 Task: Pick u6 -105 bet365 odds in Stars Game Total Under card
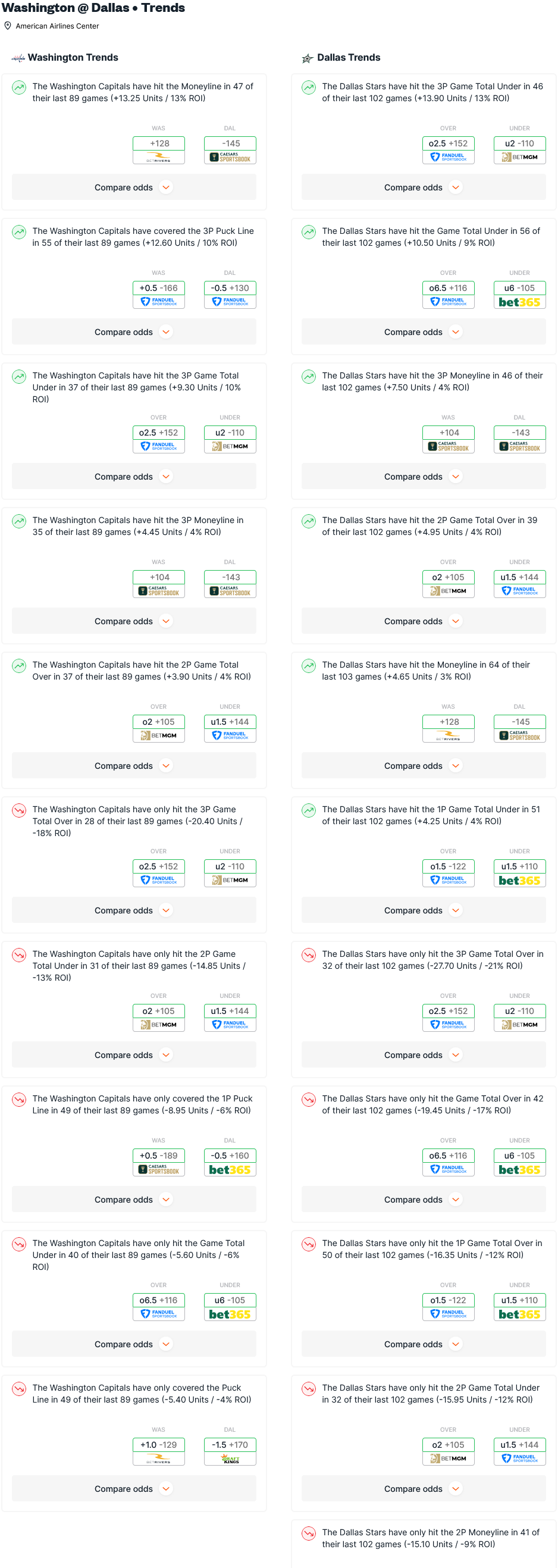coord(519,295)
